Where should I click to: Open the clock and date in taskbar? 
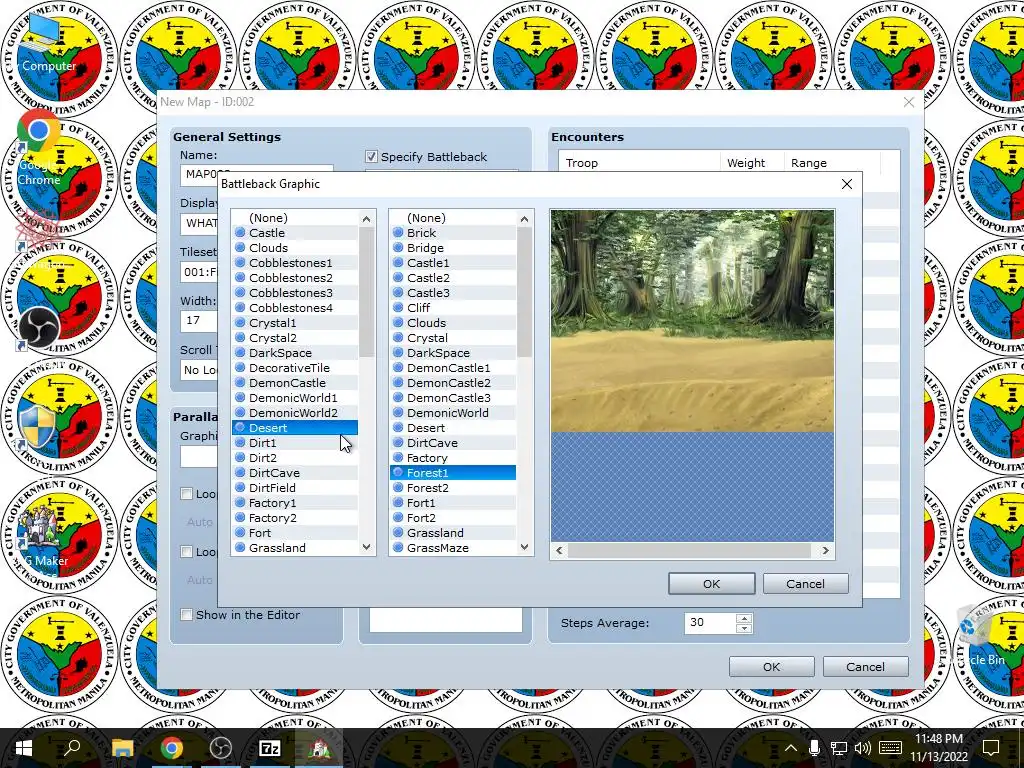[938, 748]
